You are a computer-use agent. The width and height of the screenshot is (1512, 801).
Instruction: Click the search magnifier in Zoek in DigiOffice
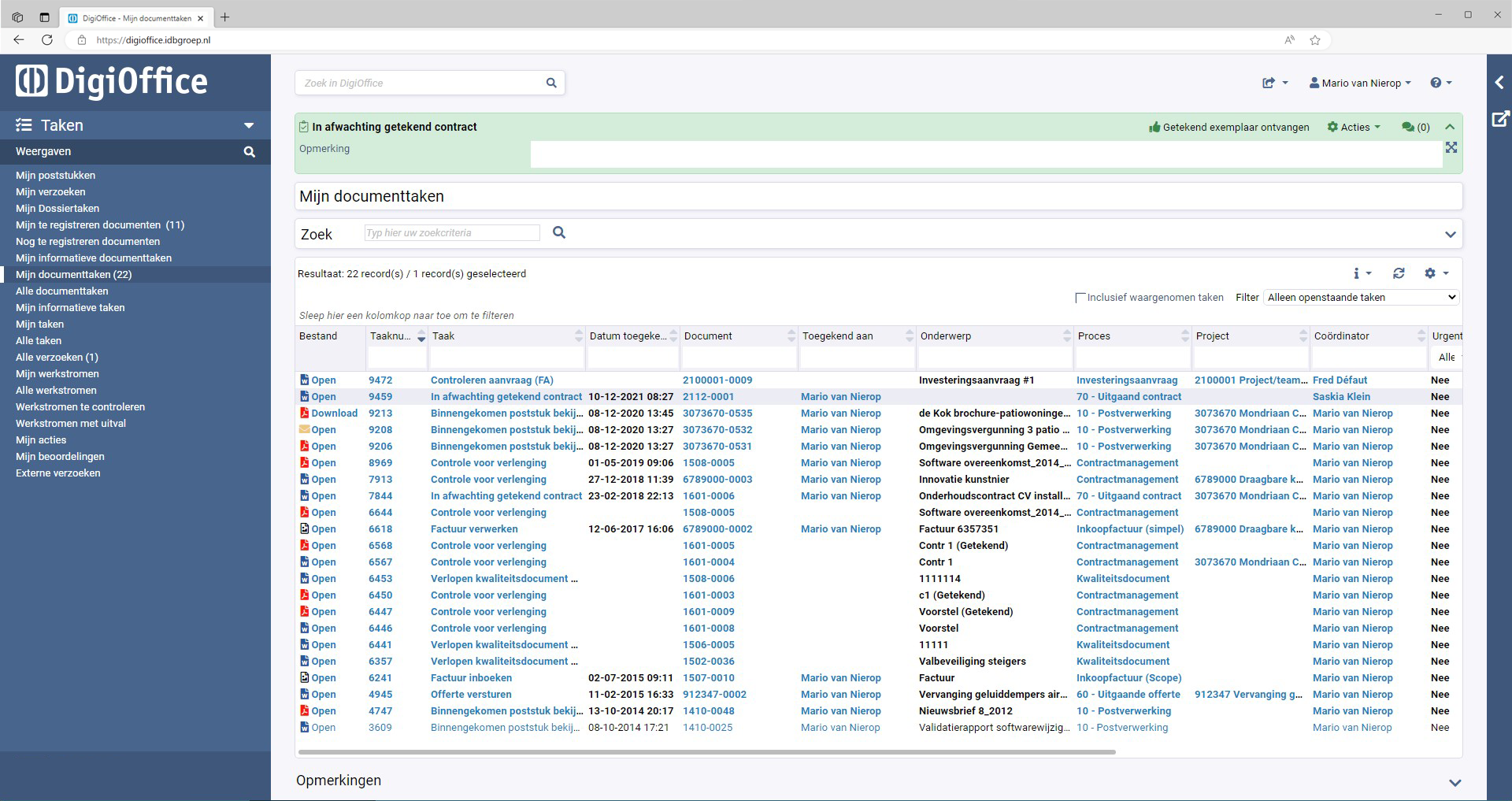(551, 83)
